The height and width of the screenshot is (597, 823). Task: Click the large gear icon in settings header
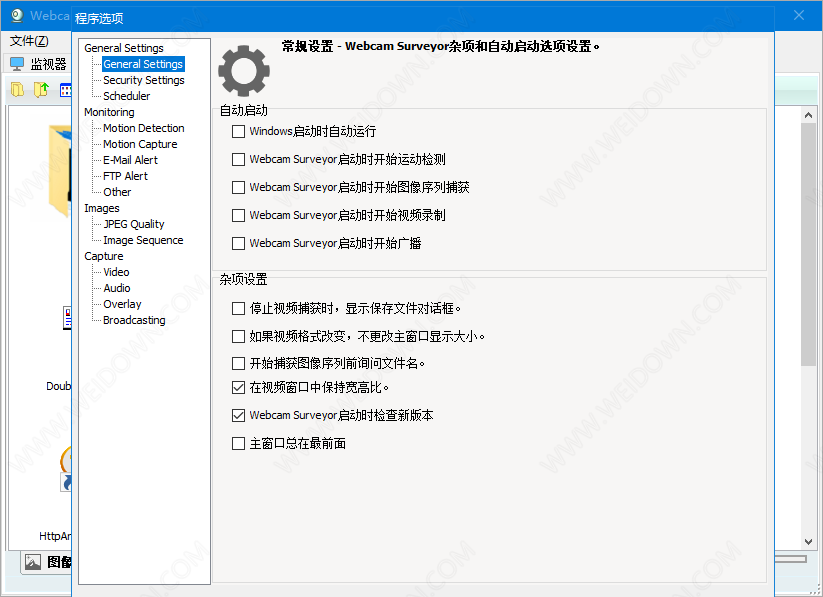click(244, 70)
